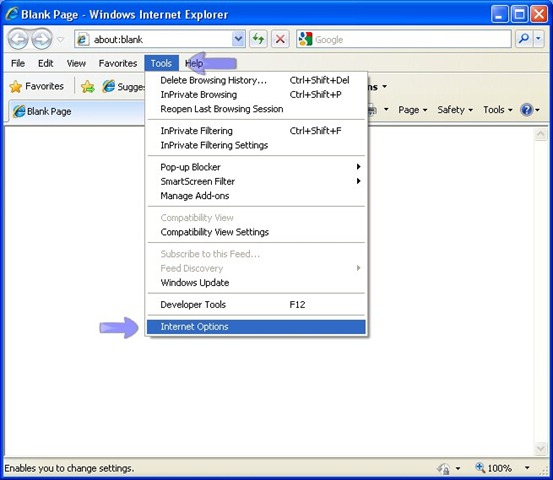The height and width of the screenshot is (480, 553).
Task: Open the File menu
Action: tap(18, 63)
